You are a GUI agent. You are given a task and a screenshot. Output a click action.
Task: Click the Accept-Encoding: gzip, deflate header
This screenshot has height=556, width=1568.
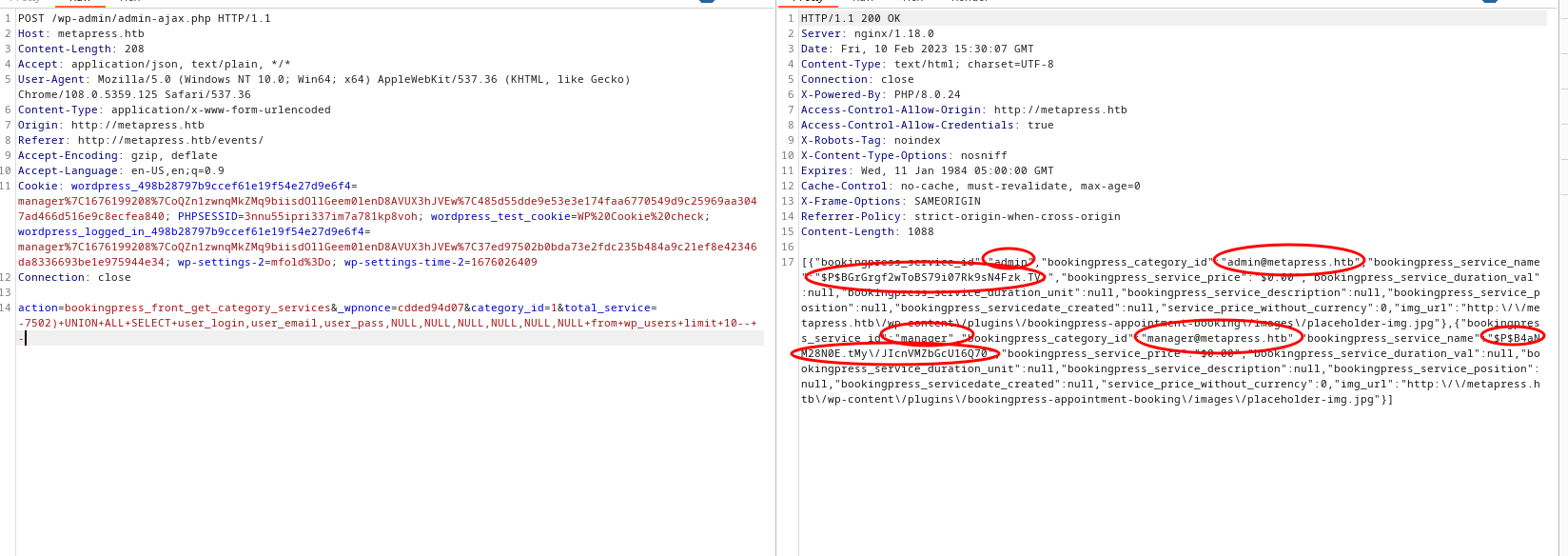[x=117, y=155]
